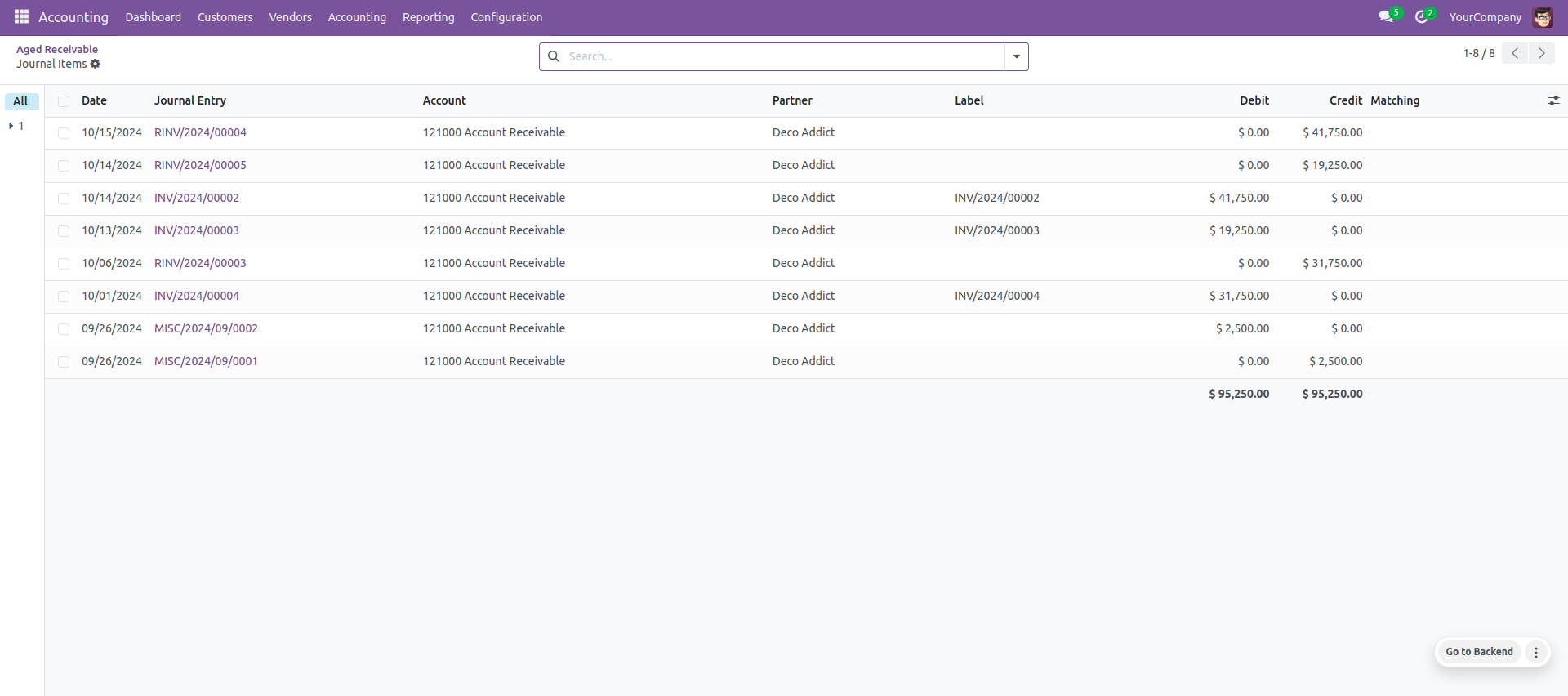Toggle the select-all header checkbox

[64, 101]
